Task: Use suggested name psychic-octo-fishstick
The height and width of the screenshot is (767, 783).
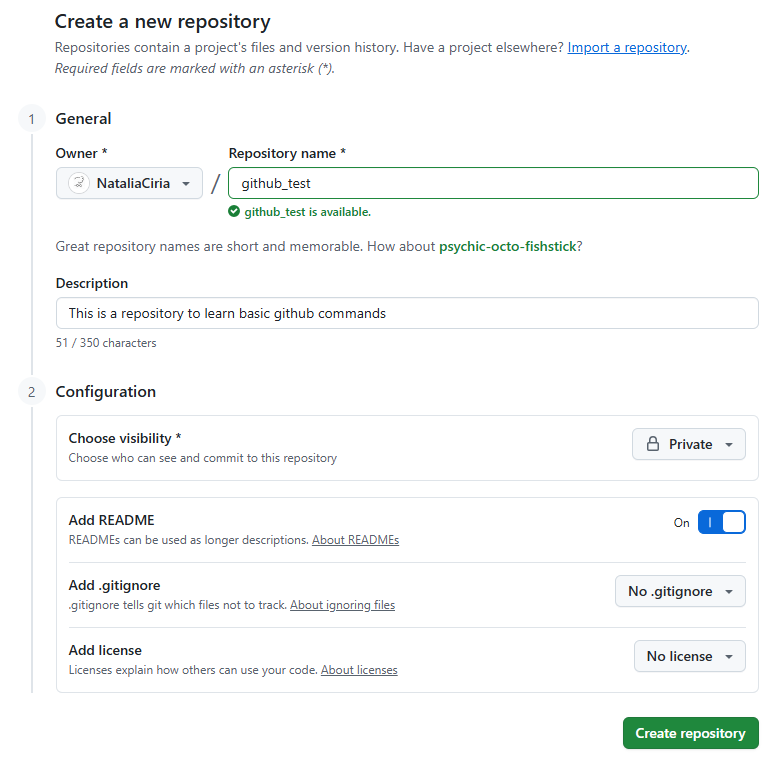Action: pyautogui.click(x=507, y=246)
